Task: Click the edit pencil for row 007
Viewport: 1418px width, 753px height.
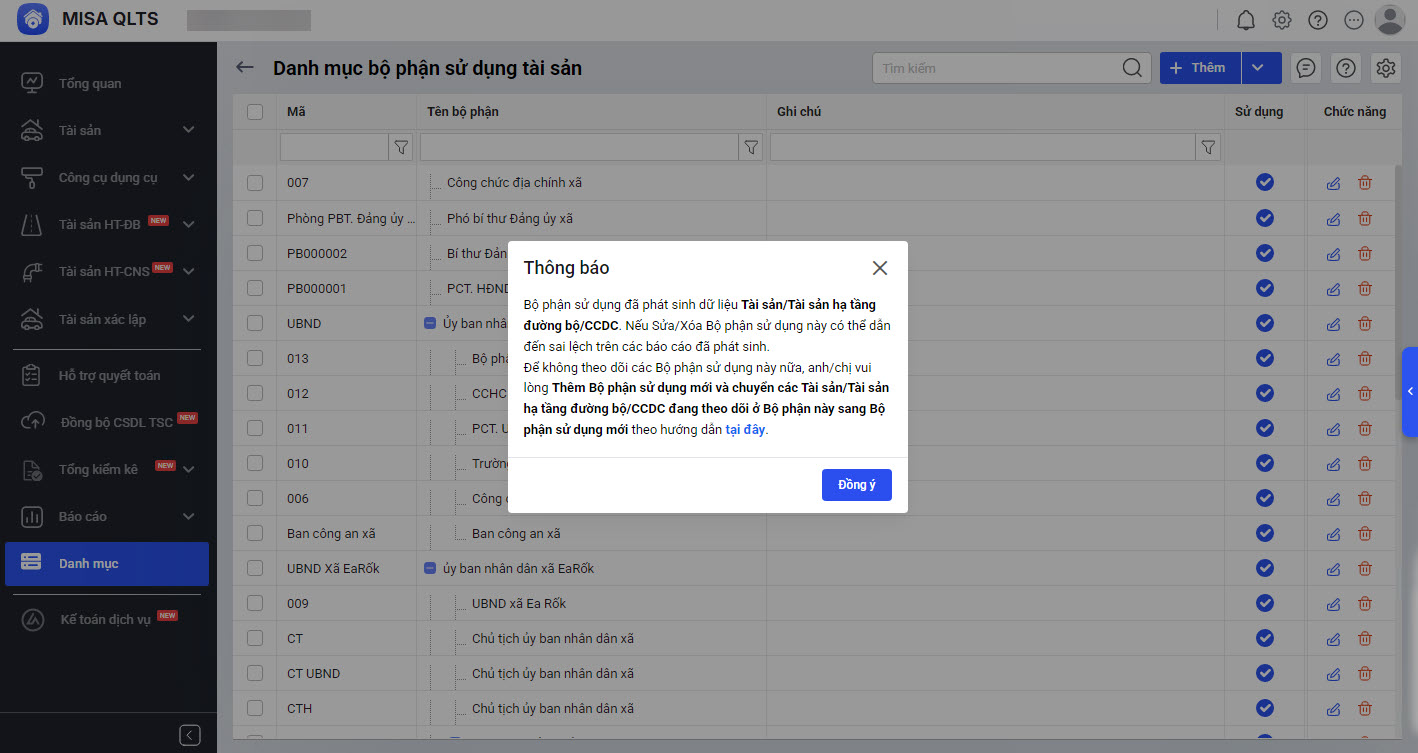Action: coord(1333,183)
